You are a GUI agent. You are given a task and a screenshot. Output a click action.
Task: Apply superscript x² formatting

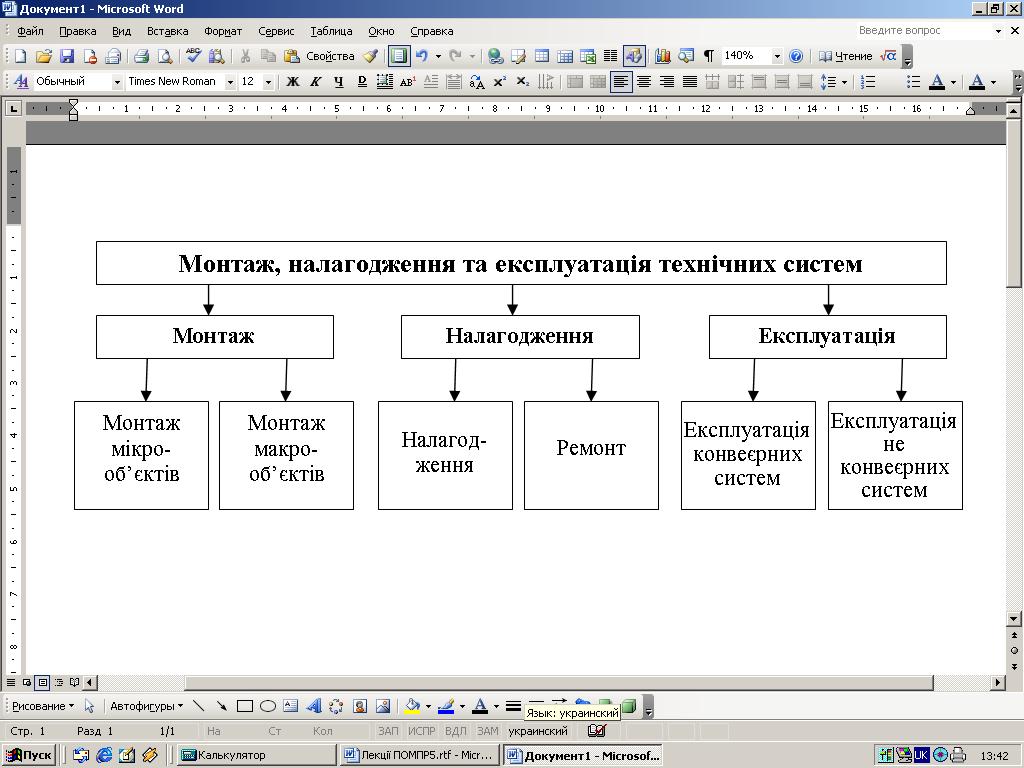coord(500,82)
